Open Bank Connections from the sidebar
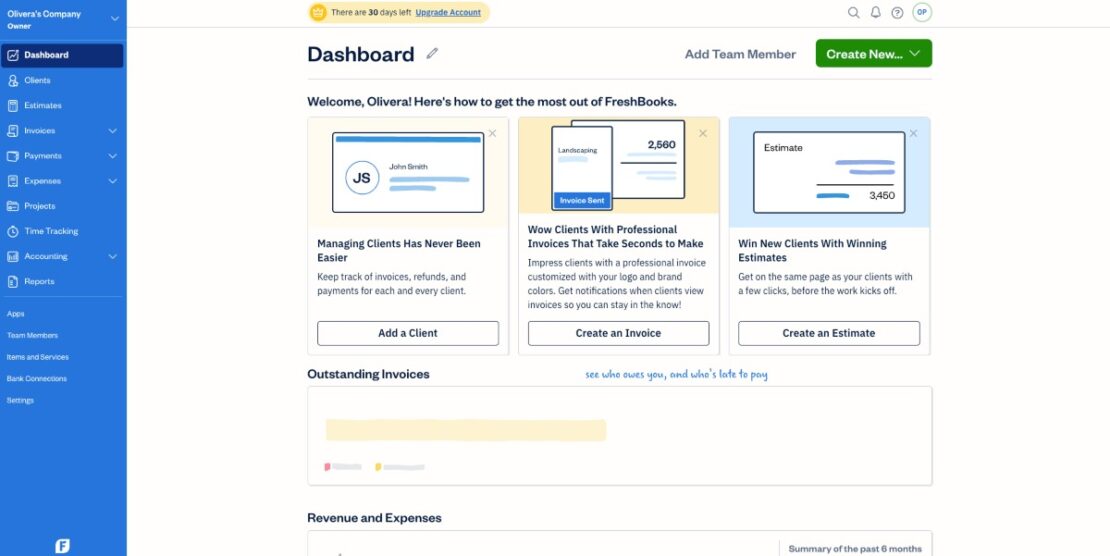The width and height of the screenshot is (1110, 556). 37,379
